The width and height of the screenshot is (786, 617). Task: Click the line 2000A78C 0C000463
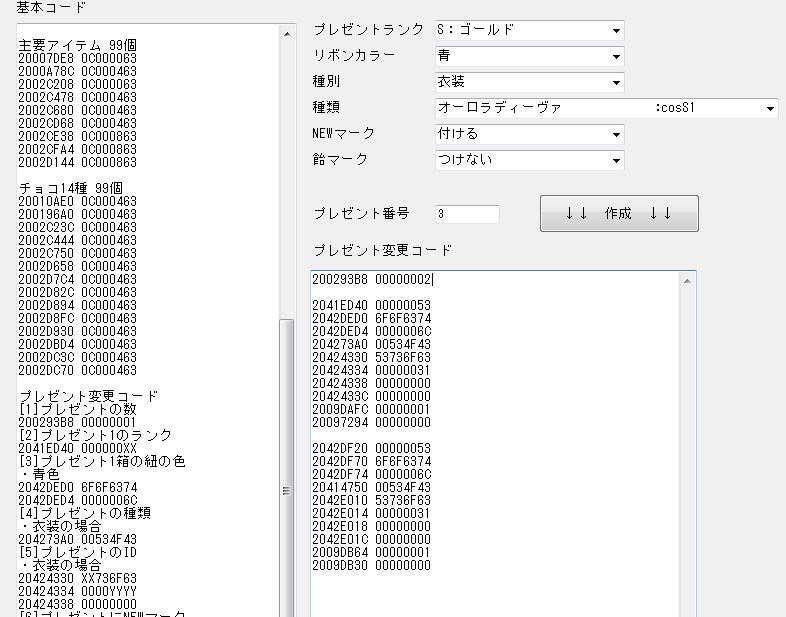coord(78,72)
